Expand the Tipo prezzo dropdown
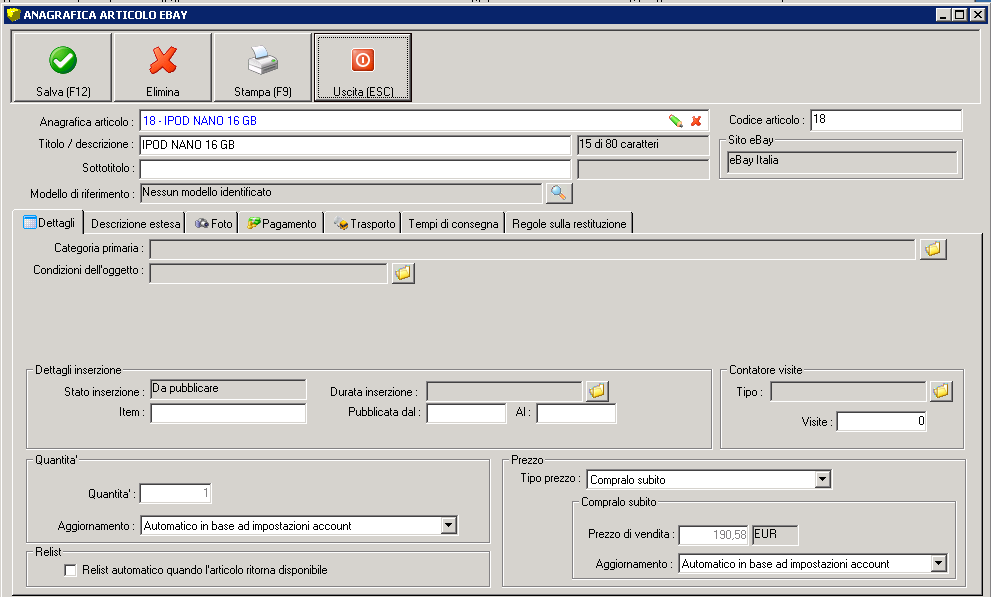991x597 pixels. [x=822, y=479]
